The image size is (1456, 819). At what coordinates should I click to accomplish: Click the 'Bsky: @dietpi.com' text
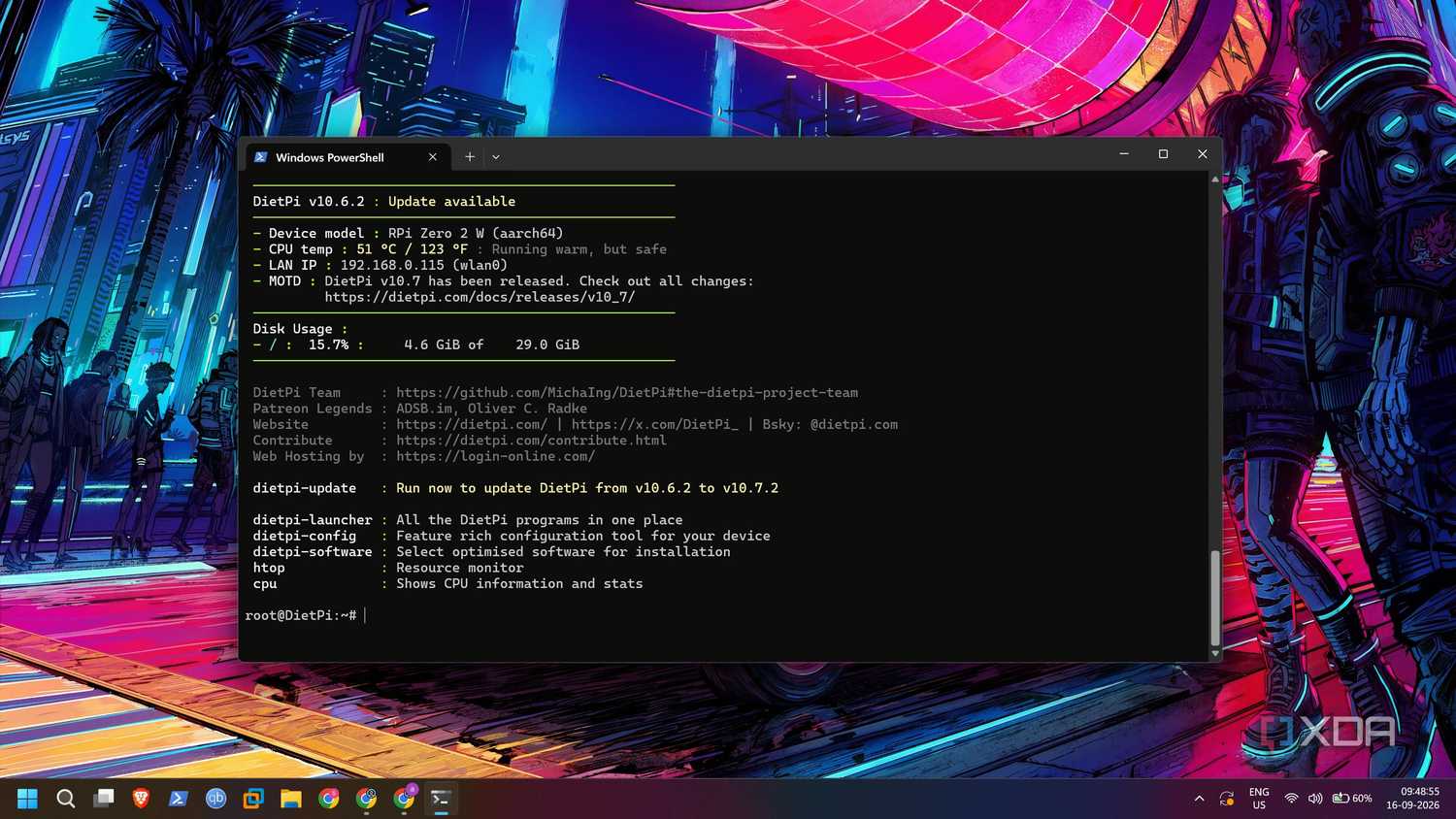(830, 424)
